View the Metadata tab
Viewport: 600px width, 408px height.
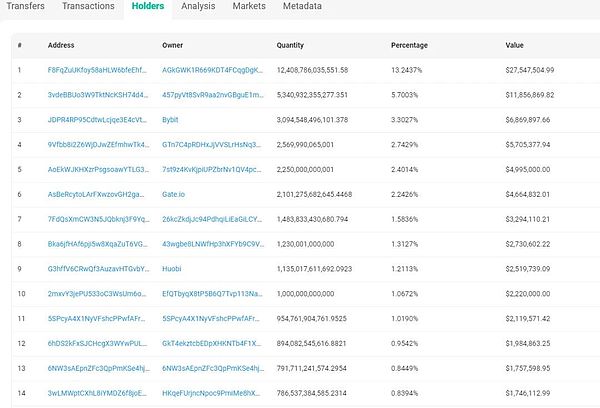(x=301, y=6)
